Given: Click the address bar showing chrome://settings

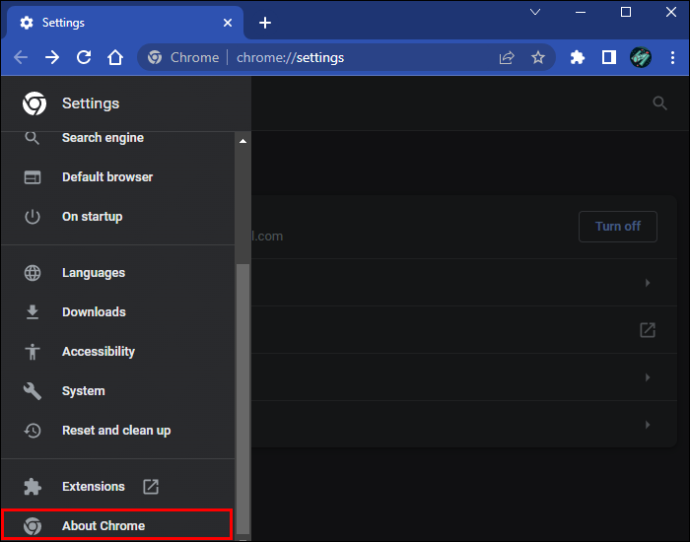Looking at the screenshot, I should (345, 58).
